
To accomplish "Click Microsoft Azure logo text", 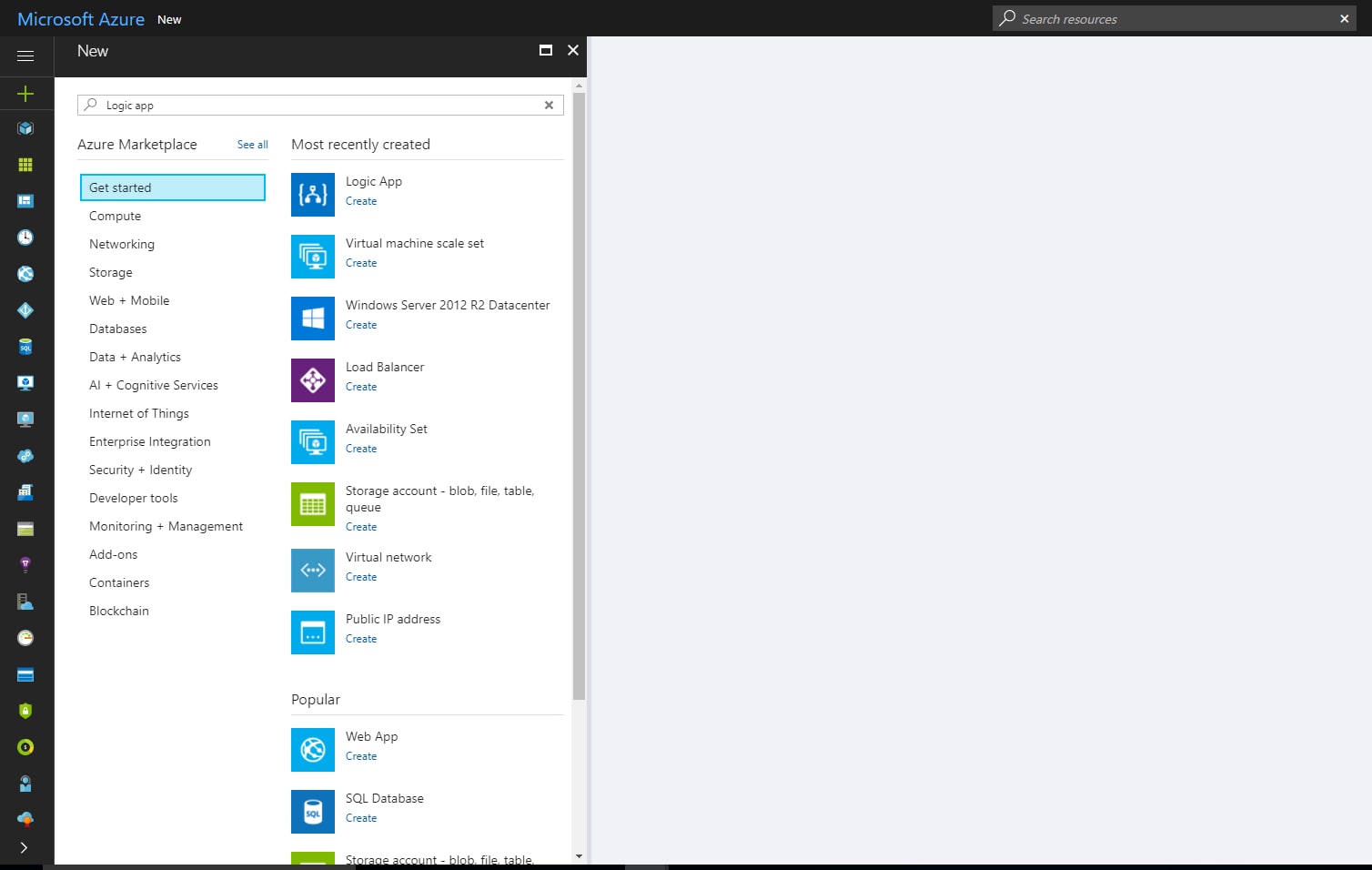I will point(81,19).
